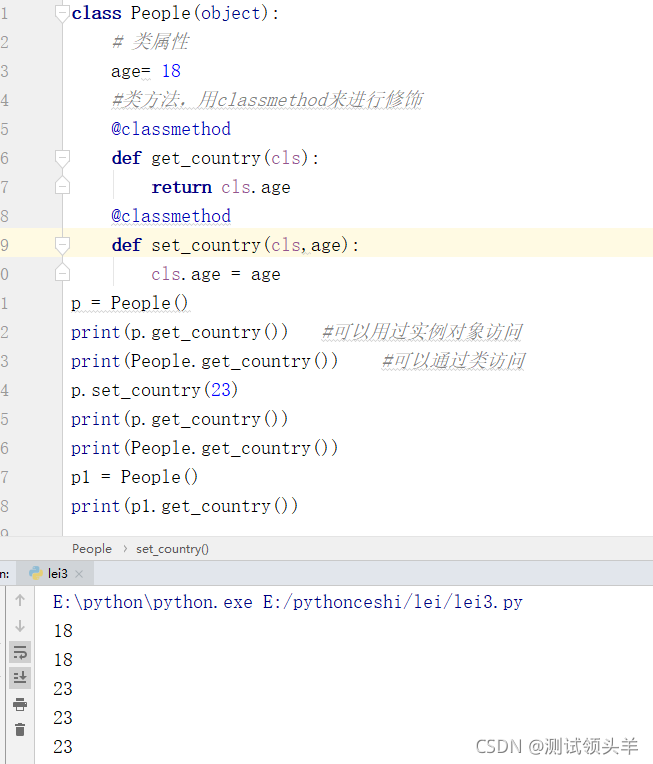Collapse the get_country method fold marker

[63, 158]
